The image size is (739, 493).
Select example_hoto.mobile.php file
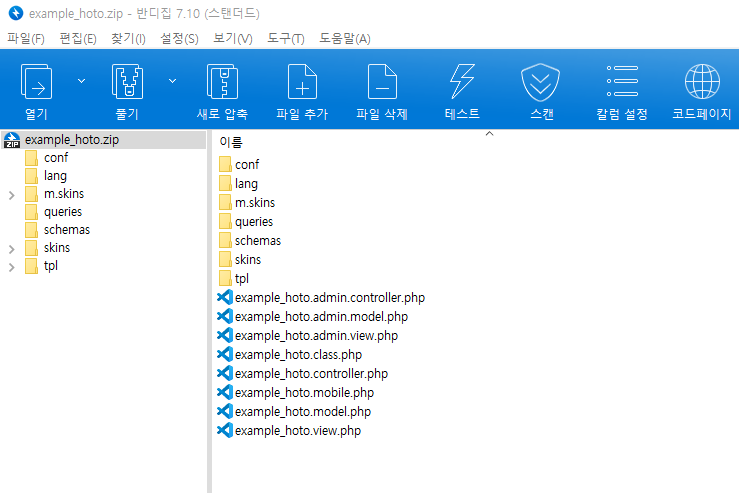point(296,392)
